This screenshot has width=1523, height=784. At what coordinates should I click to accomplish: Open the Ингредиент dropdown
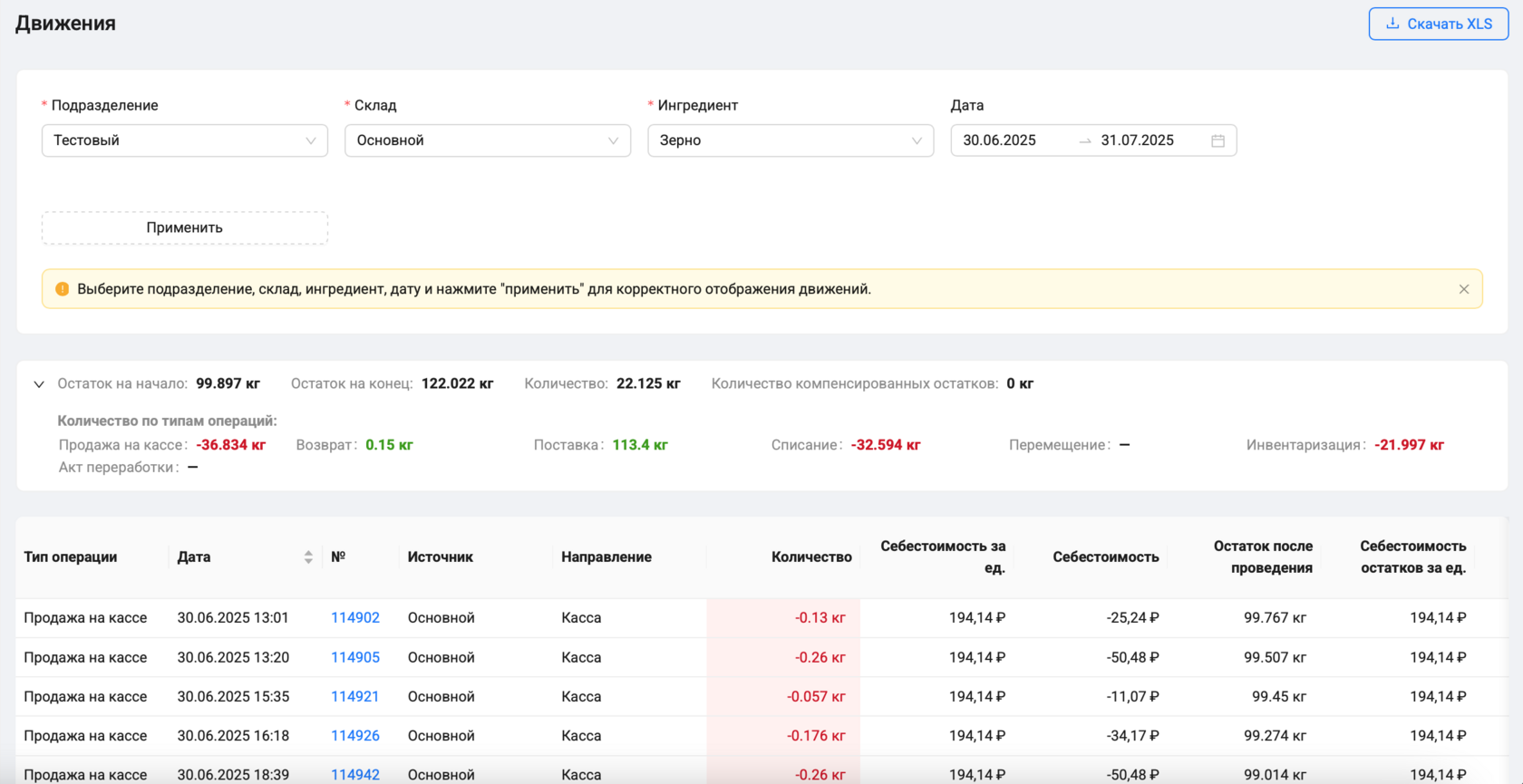pos(790,140)
